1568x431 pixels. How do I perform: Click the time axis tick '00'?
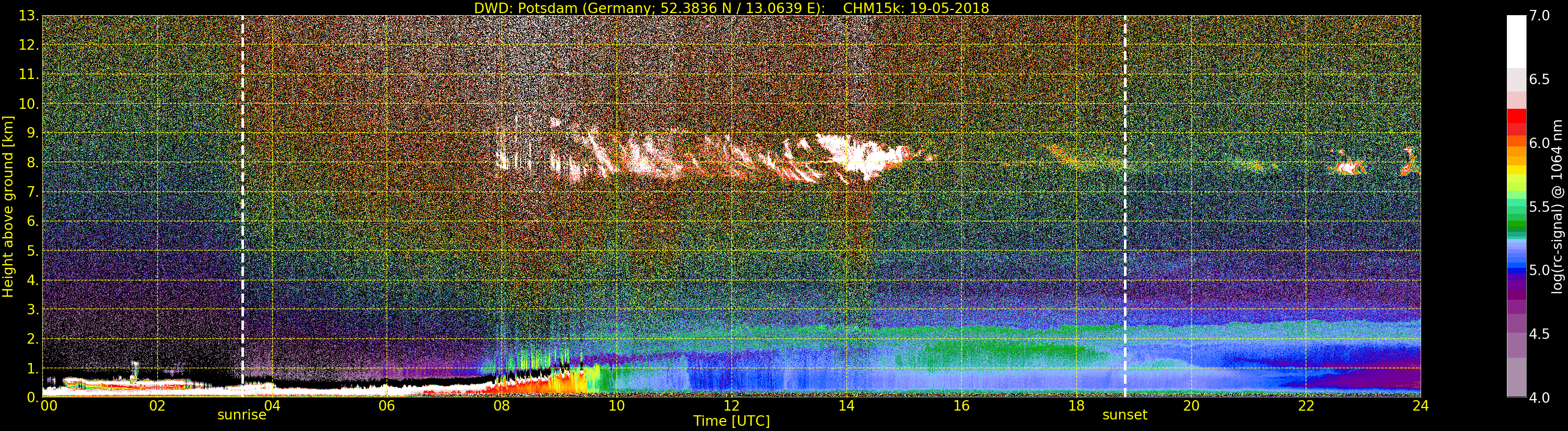click(49, 406)
